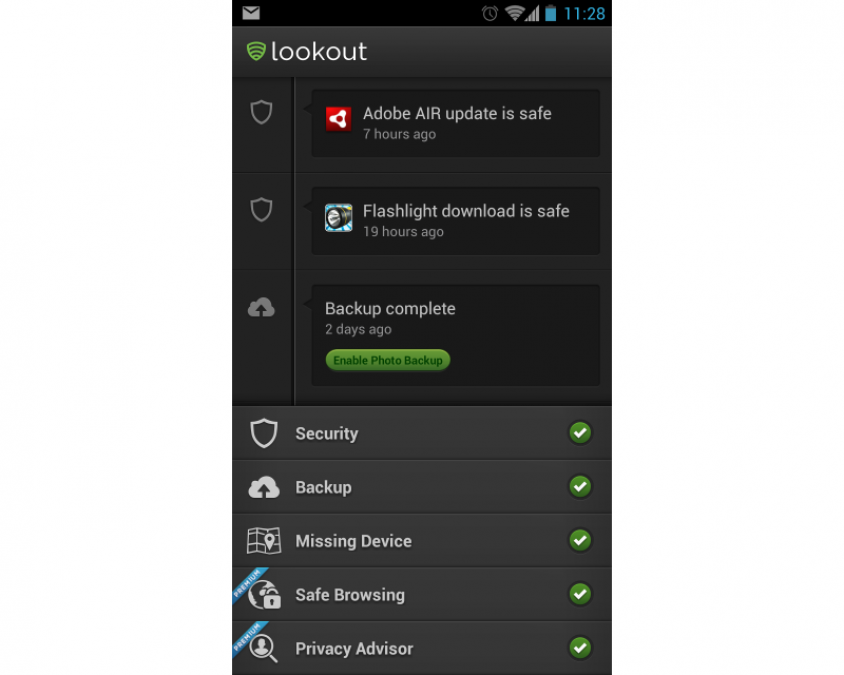
Task: Tap the Flashlight app icon
Action: 339,217
